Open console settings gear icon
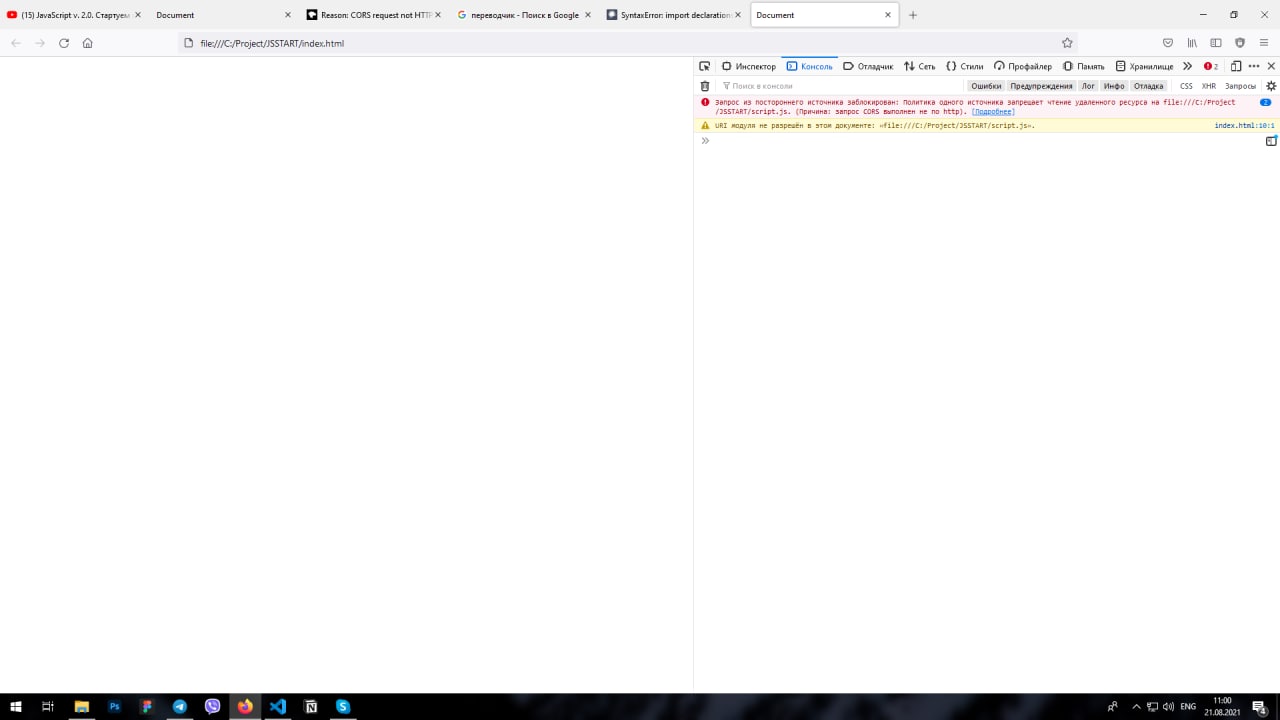 point(1271,86)
